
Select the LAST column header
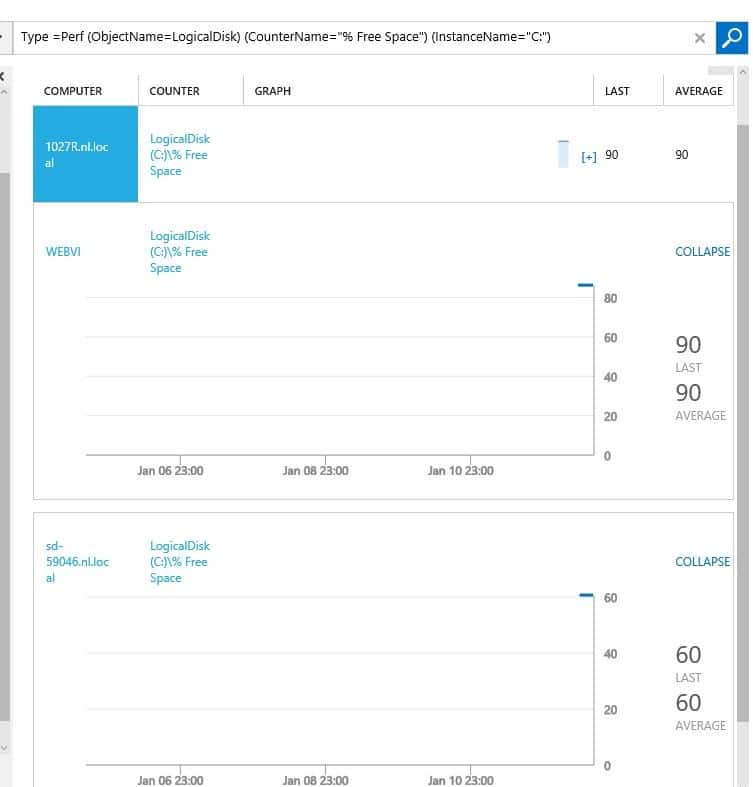tap(617, 91)
